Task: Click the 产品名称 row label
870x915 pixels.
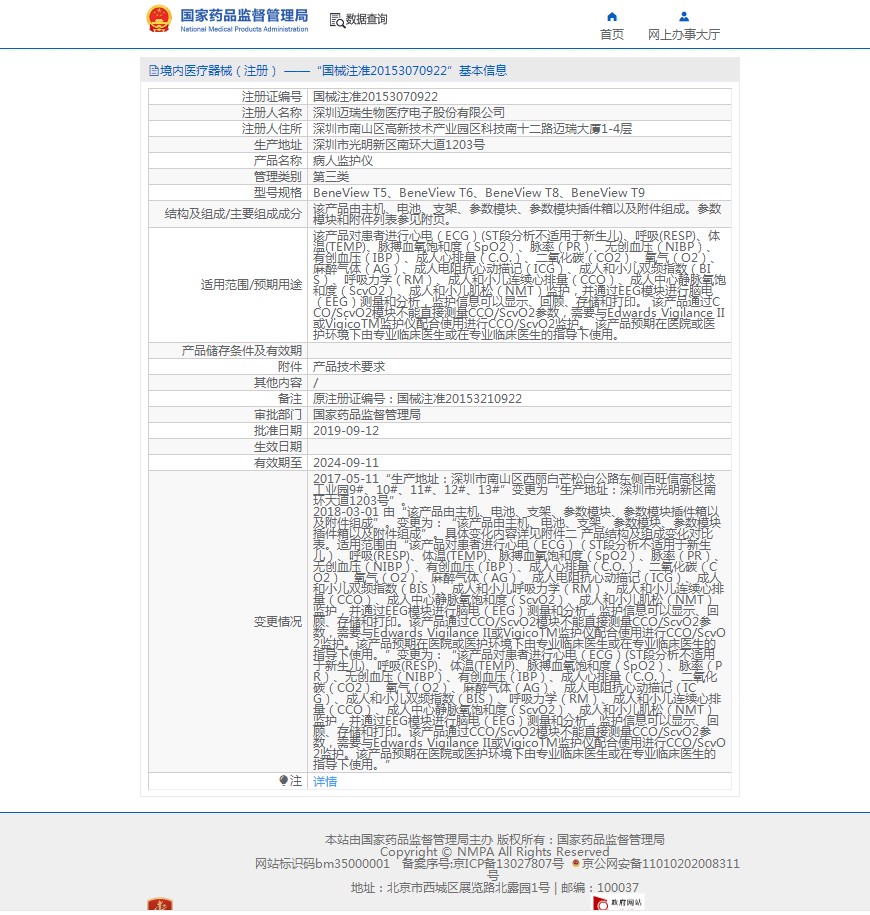Action: (278, 160)
